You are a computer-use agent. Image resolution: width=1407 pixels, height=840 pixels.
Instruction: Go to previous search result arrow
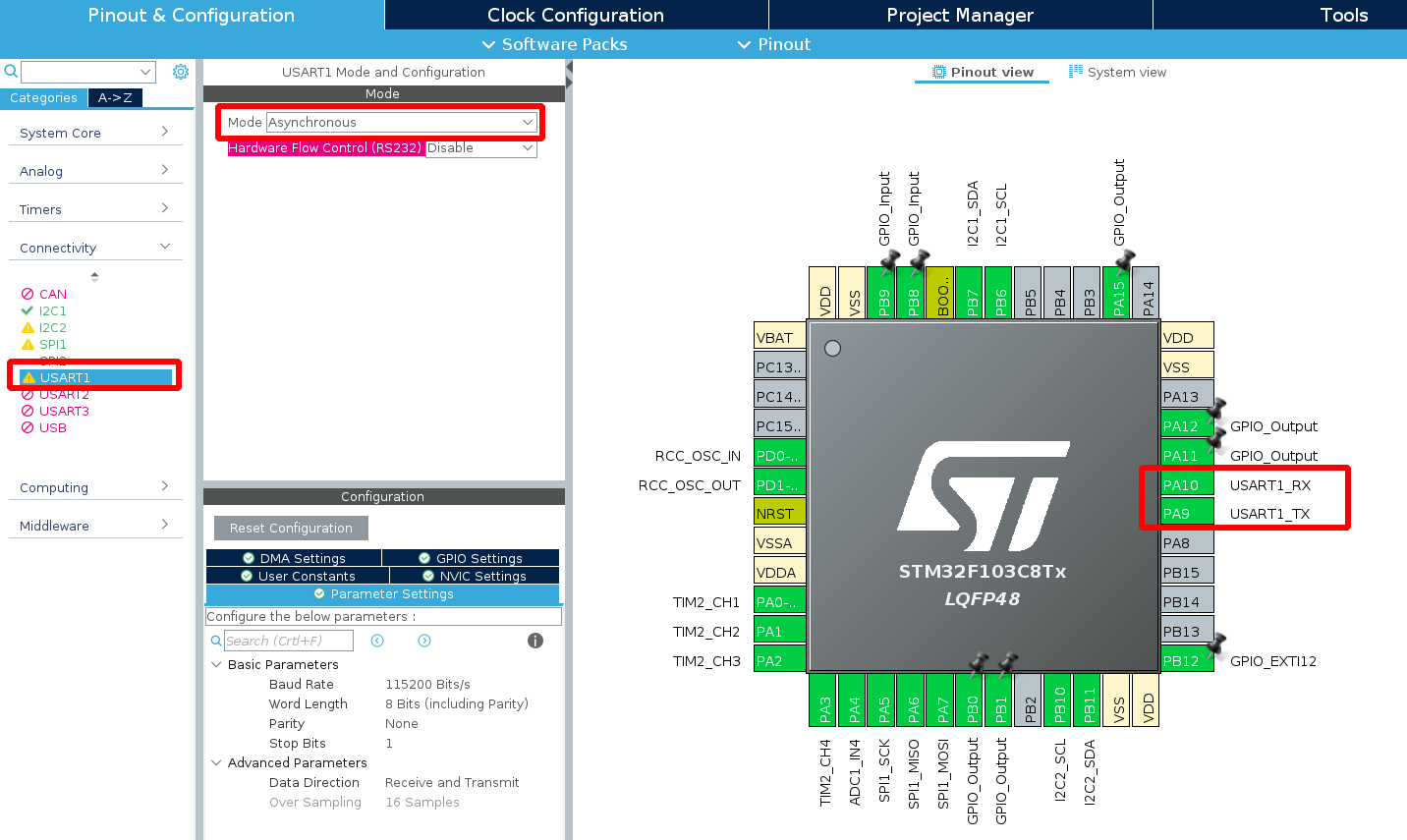[377, 641]
